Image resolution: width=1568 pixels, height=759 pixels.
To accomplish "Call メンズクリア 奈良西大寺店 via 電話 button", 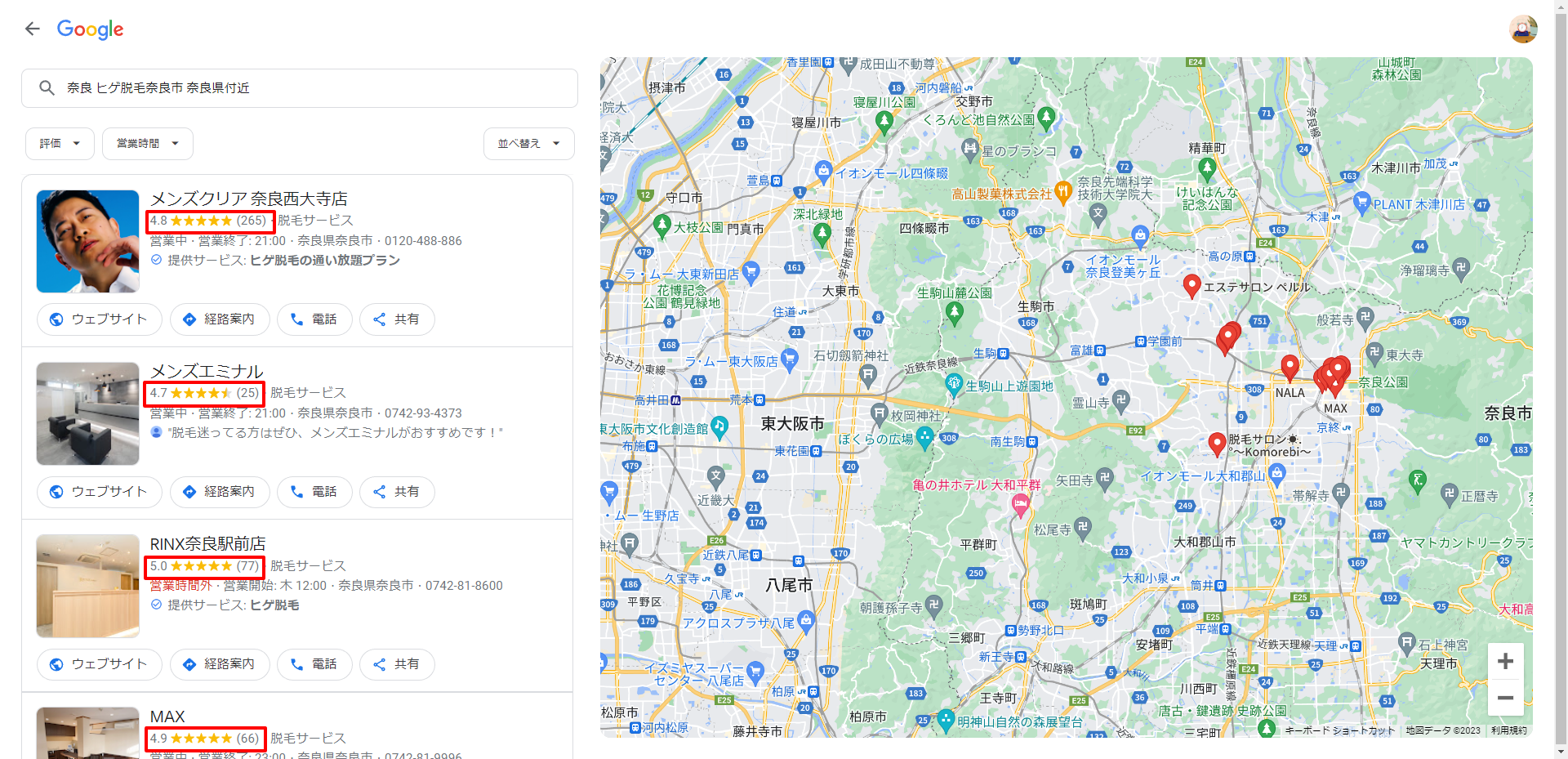I will click(x=314, y=319).
